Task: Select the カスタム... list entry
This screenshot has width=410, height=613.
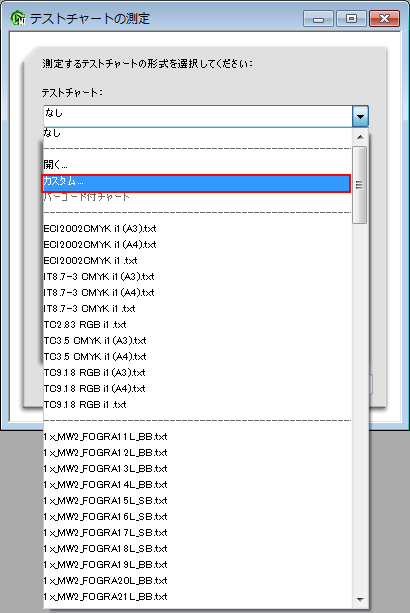Action: coord(196,183)
